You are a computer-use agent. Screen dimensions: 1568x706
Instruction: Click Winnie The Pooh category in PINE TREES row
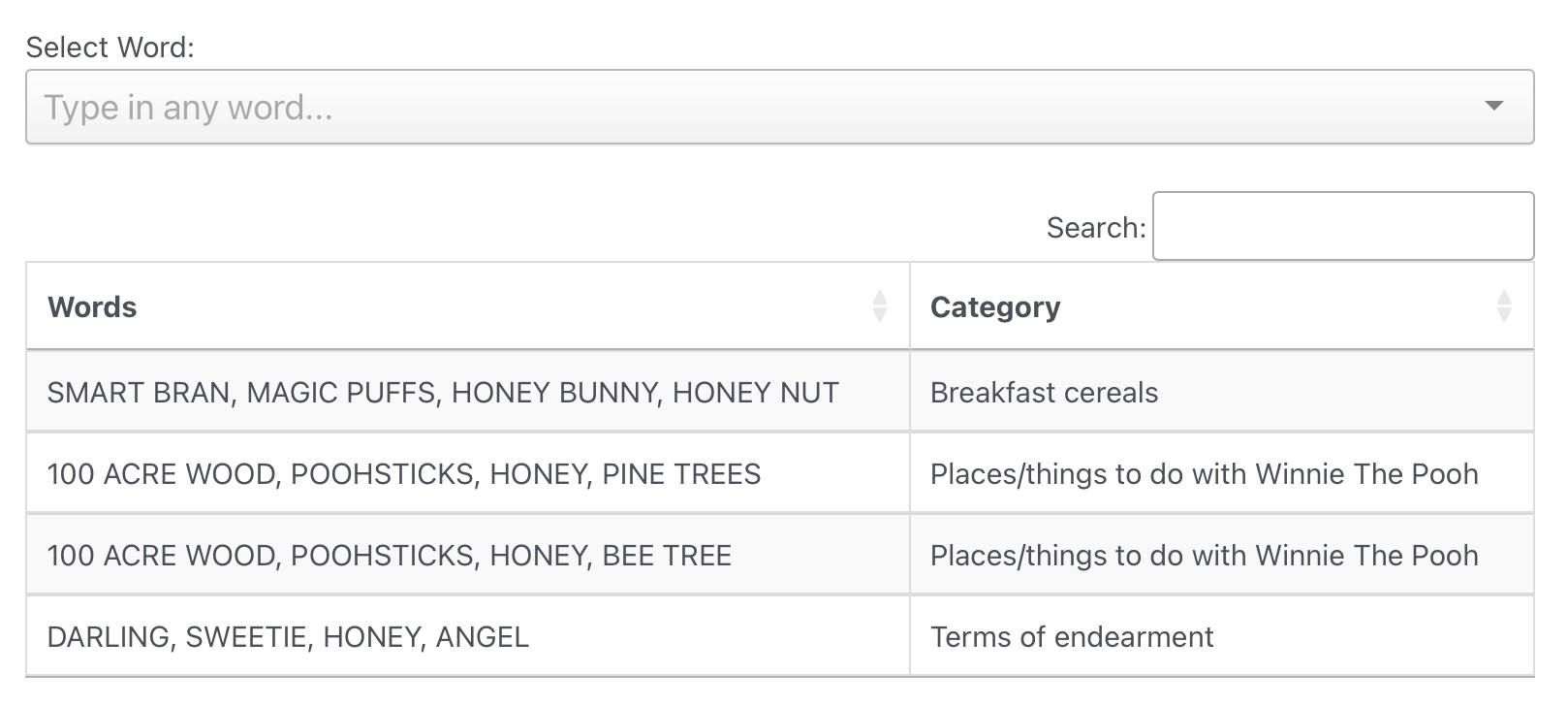[1204, 474]
